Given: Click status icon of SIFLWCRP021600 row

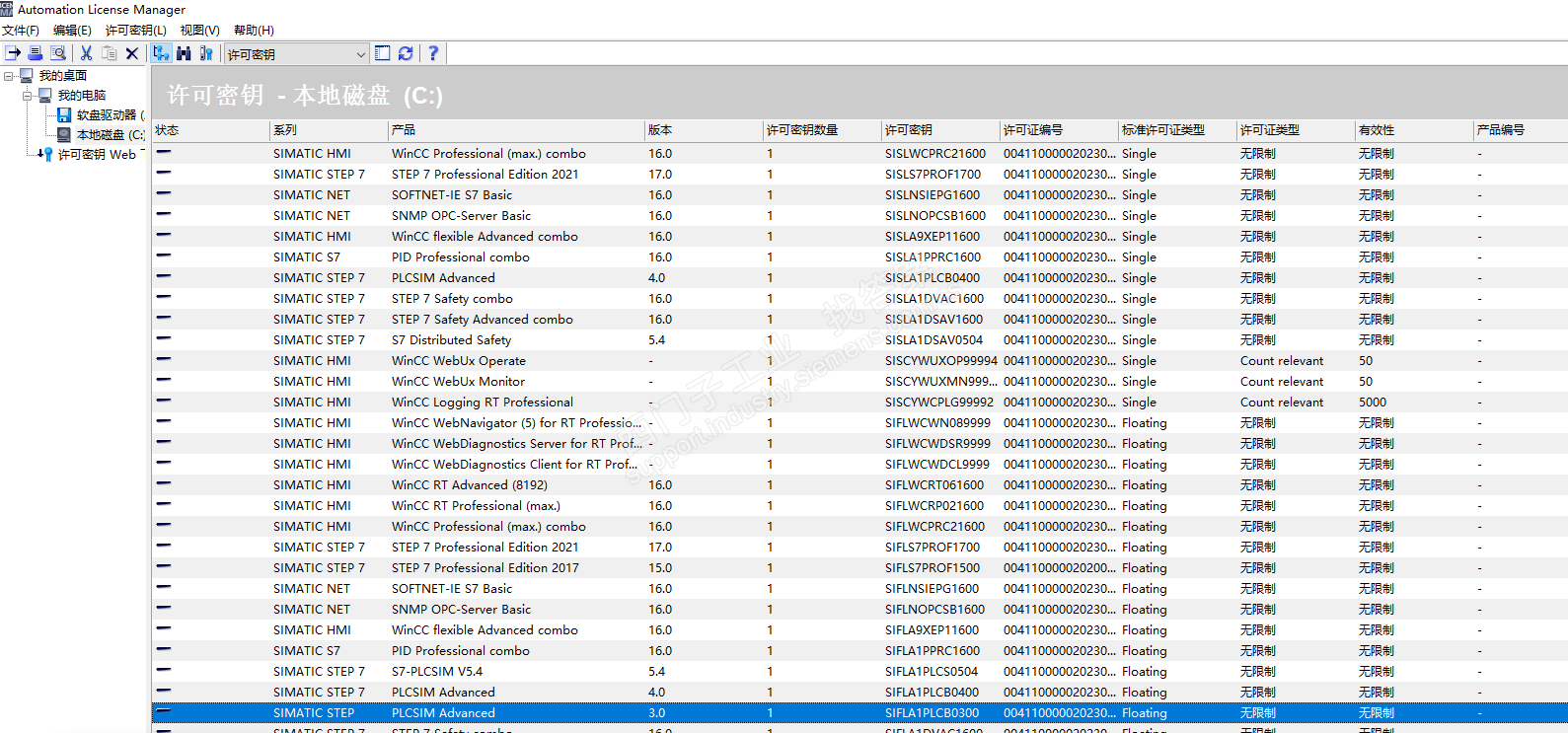Looking at the screenshot, I should pos(164,504).
